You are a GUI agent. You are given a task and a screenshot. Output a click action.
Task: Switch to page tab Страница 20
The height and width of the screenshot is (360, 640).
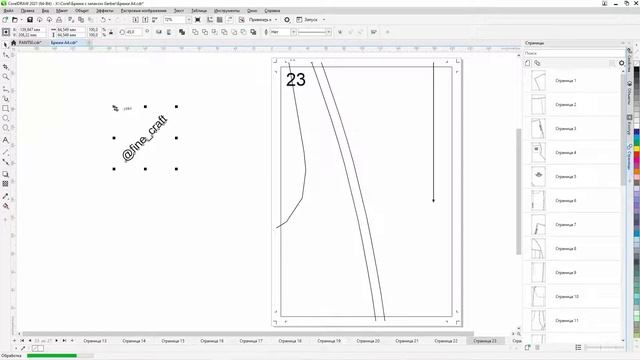(368, 340)
